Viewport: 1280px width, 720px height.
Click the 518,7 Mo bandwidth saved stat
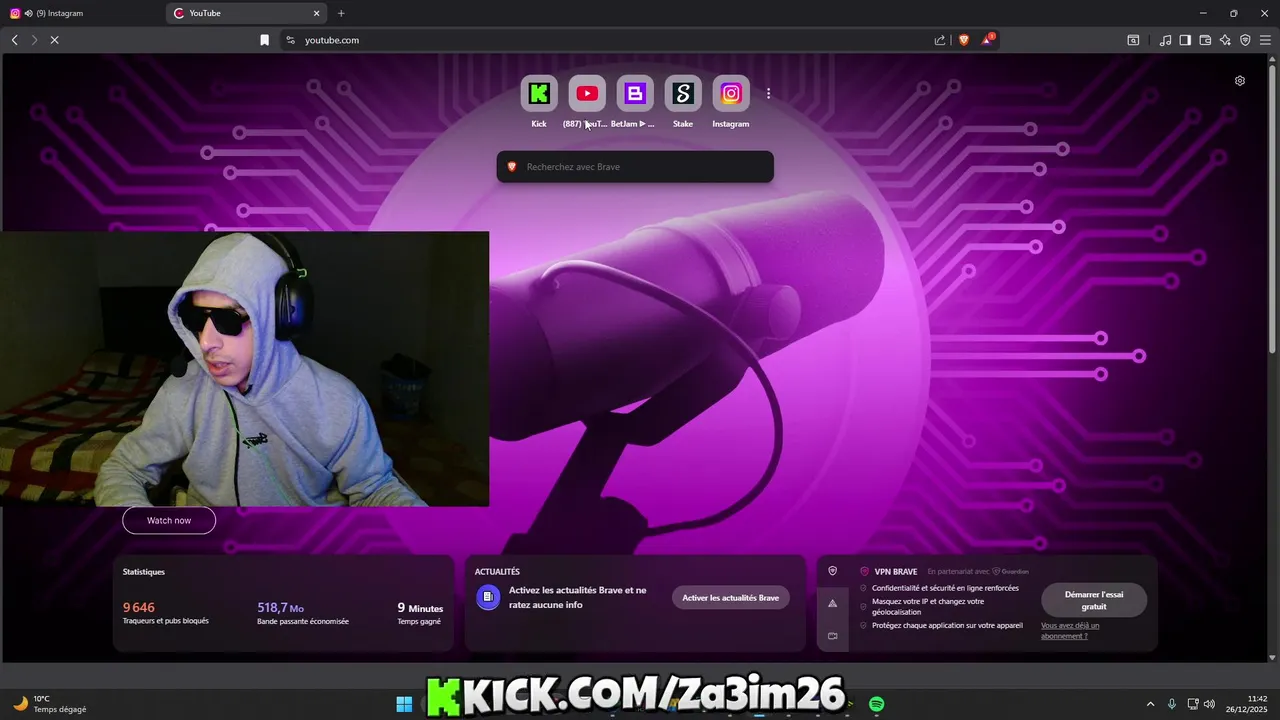coord(280,607)
